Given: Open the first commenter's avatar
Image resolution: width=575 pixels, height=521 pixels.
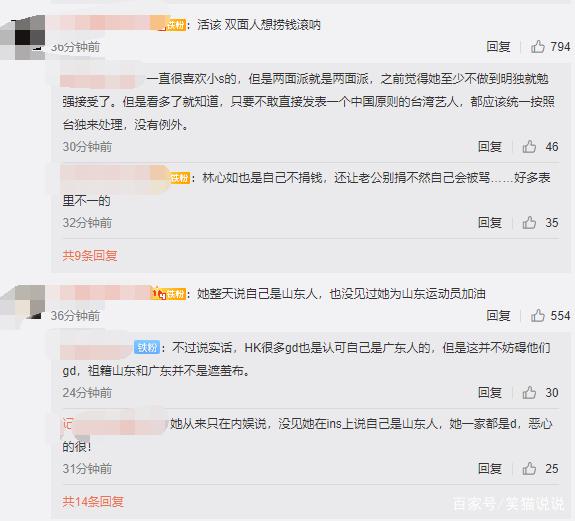Looking at the screenshot, I should pos(23,37).
